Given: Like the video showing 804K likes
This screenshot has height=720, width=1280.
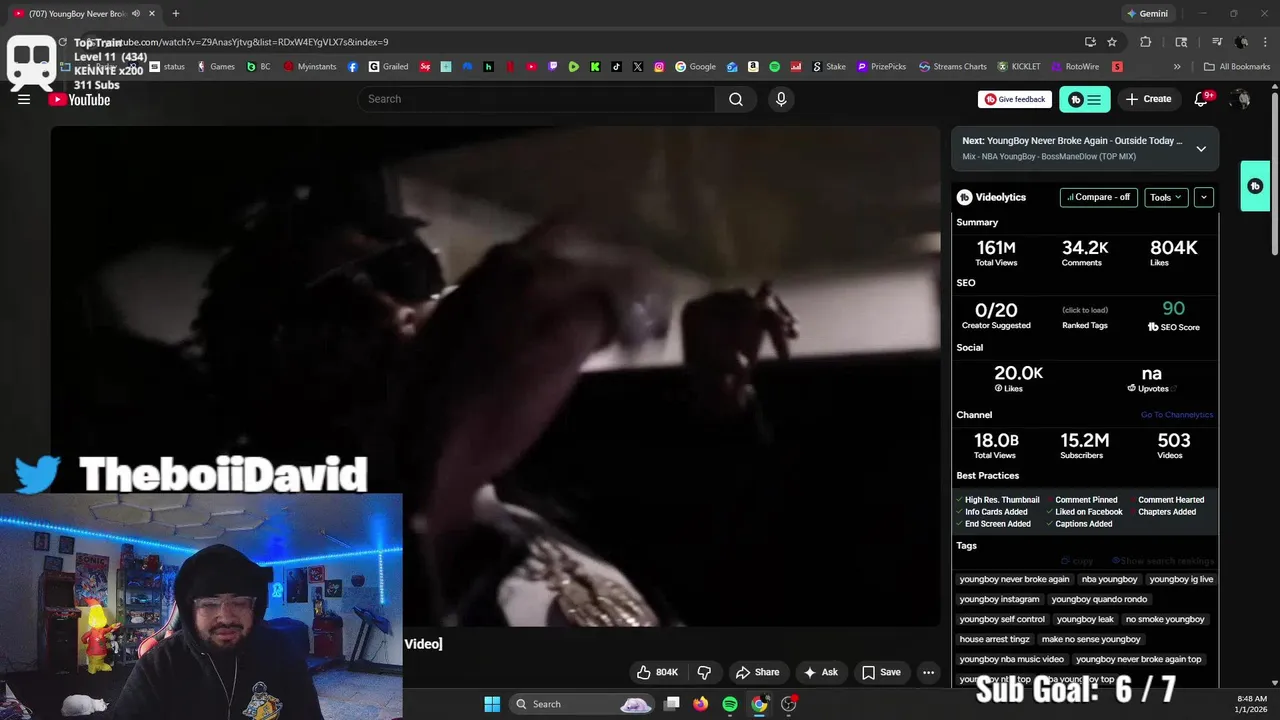Looking at the screenshot, I should click(x=658, y=672).
